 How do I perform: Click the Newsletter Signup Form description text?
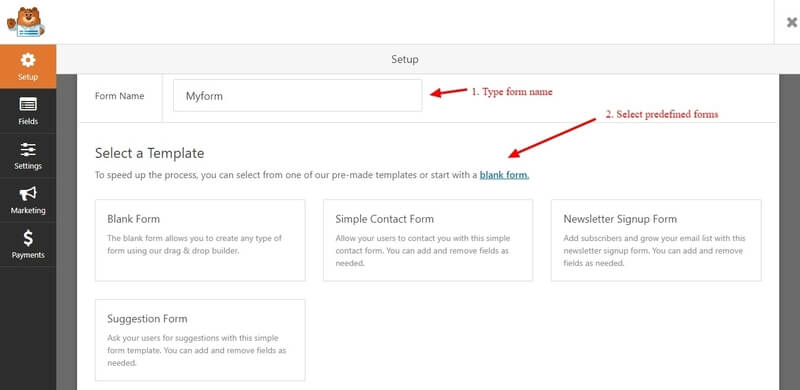655,251
